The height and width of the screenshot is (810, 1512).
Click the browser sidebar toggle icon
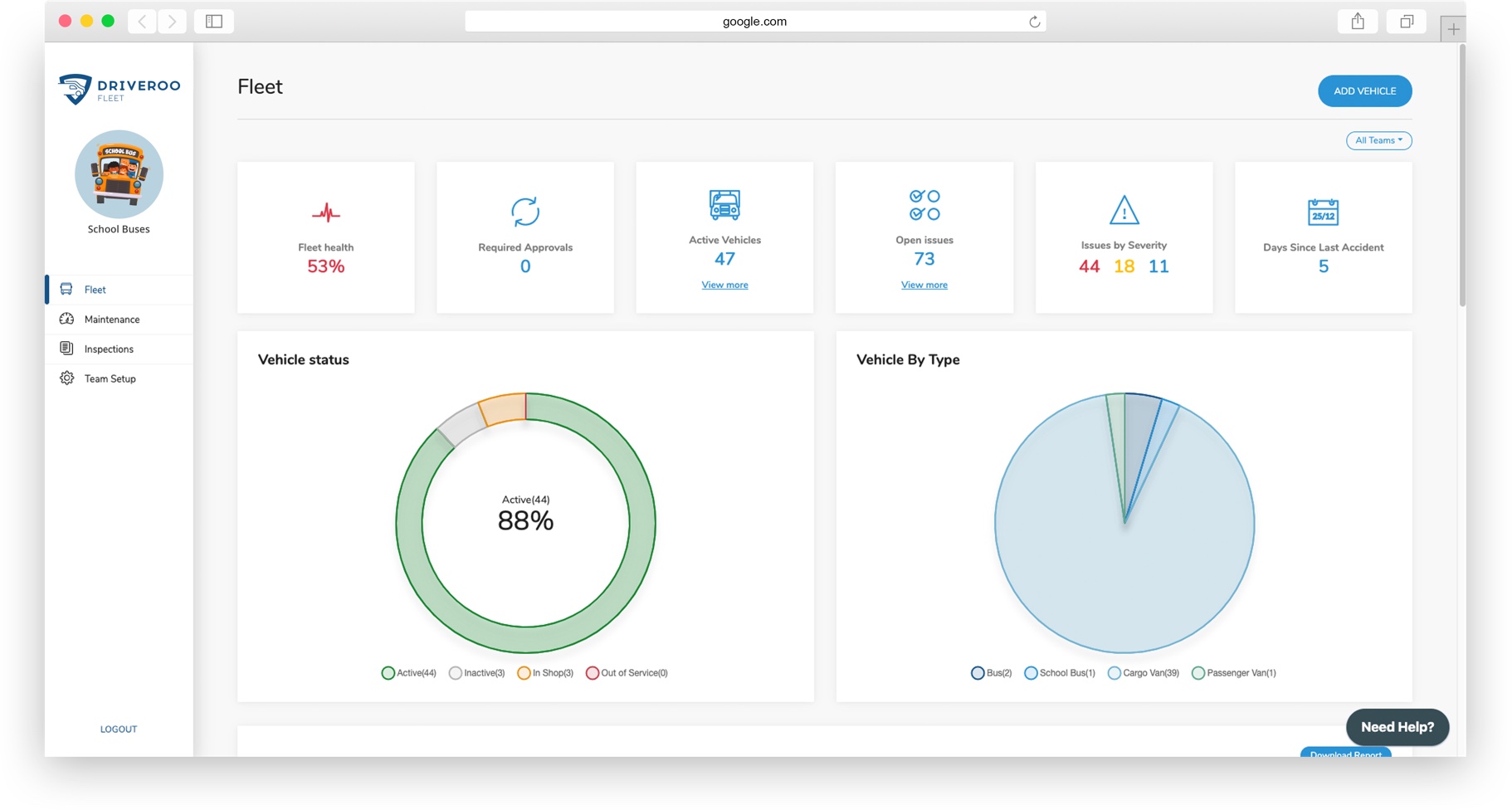[214, 22]
